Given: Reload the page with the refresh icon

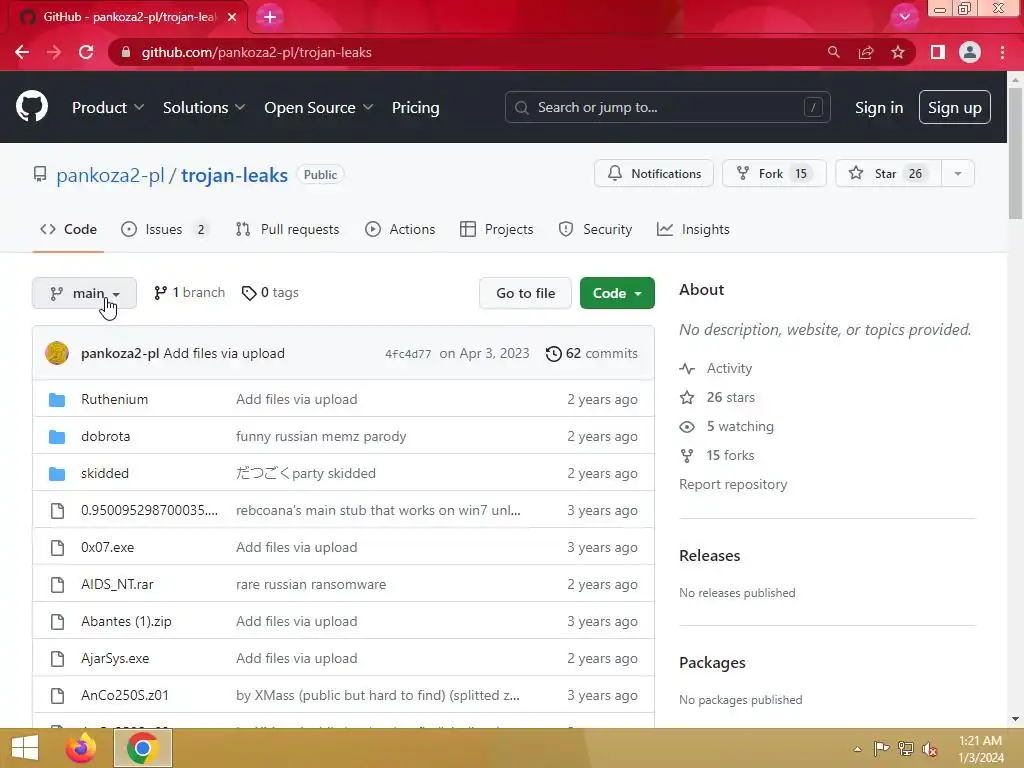Looking at the screenshot, I should pos(86,52).
